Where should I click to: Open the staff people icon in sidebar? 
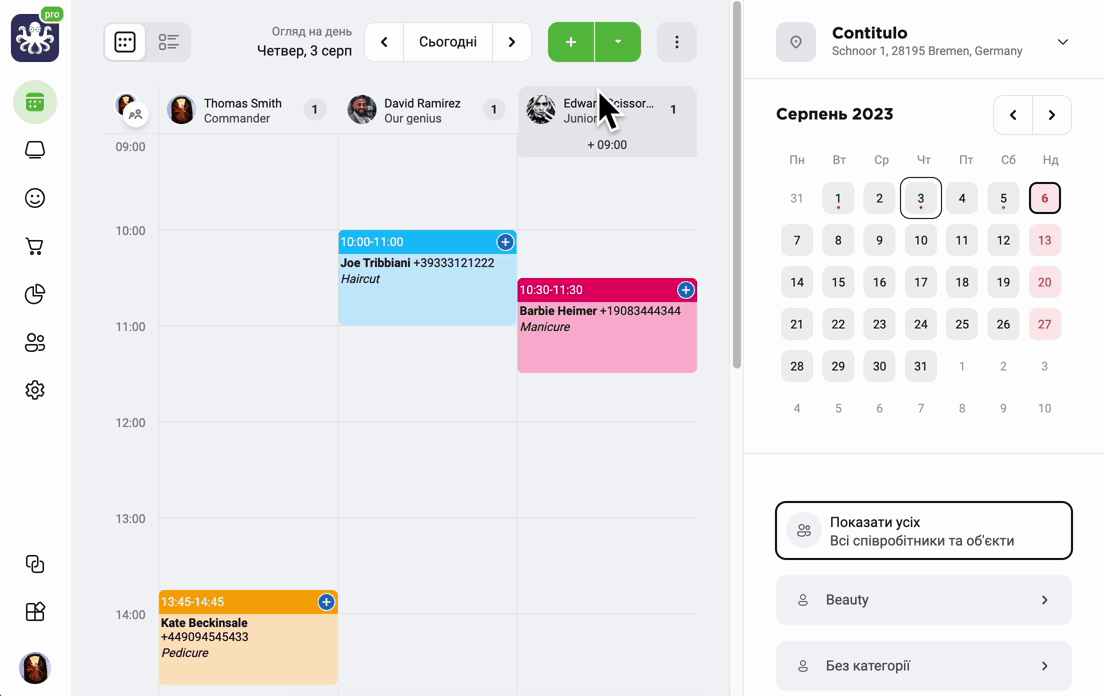pos(34,343)
